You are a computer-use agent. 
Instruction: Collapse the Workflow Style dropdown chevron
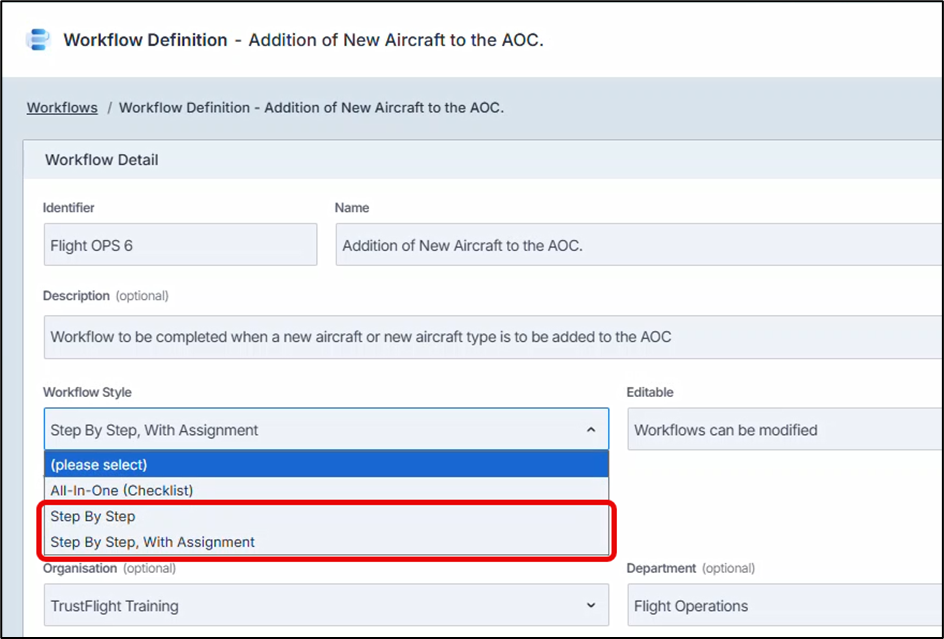pos(590,430)
